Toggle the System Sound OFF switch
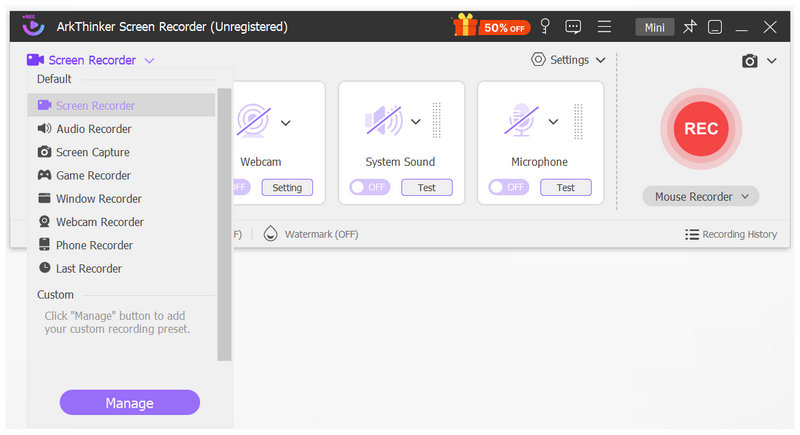Image resolution: width=800 pixels, height=435 pixels. [370, 187]
